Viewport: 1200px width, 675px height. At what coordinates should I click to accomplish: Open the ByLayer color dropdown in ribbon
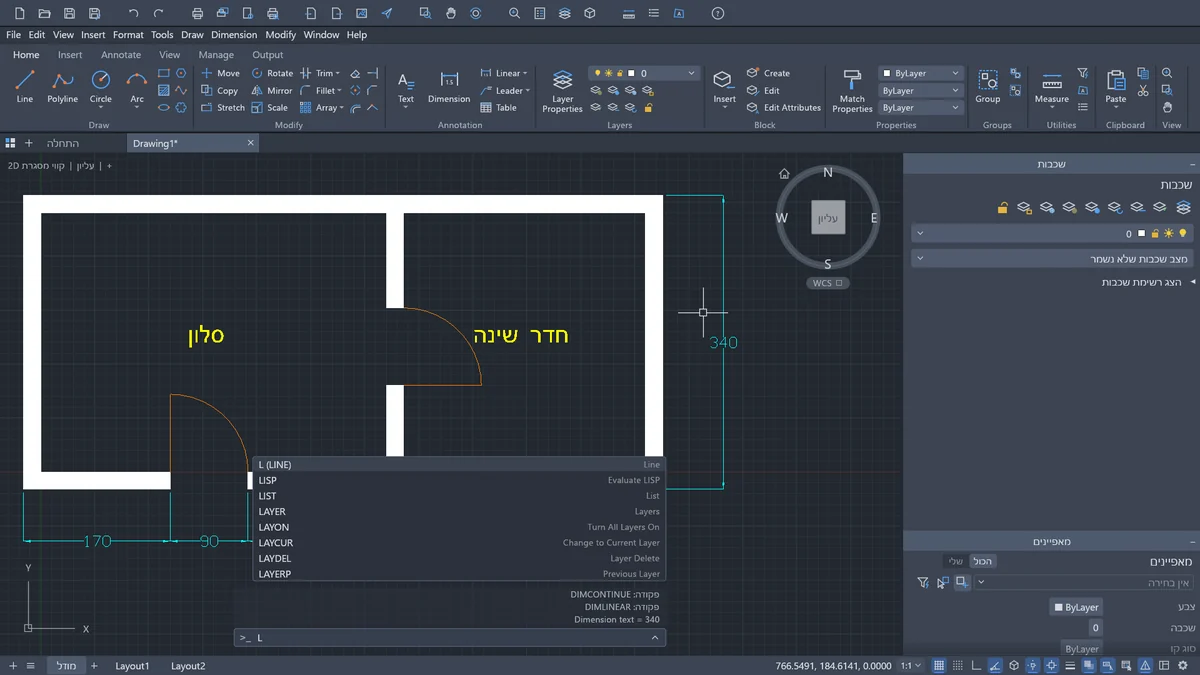[x=920, y=73]
